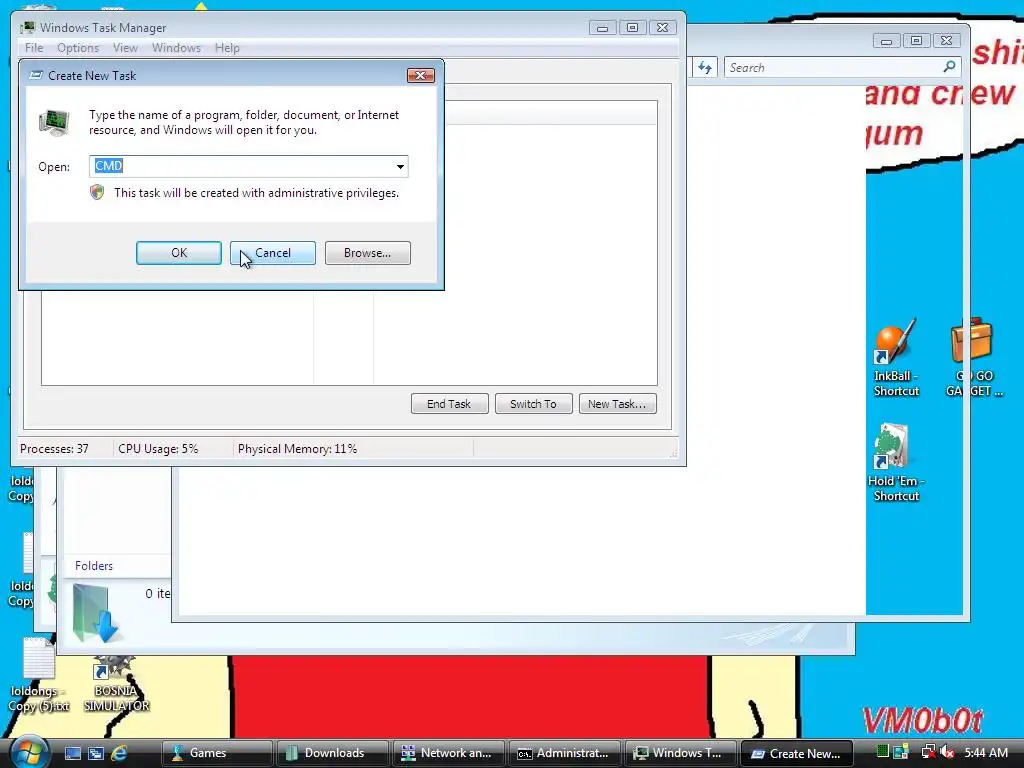Image resolution: width=1024 pixels, height=768 pixels.
Task: Click the green CPU meter tray icon
Action: point(883,752)
